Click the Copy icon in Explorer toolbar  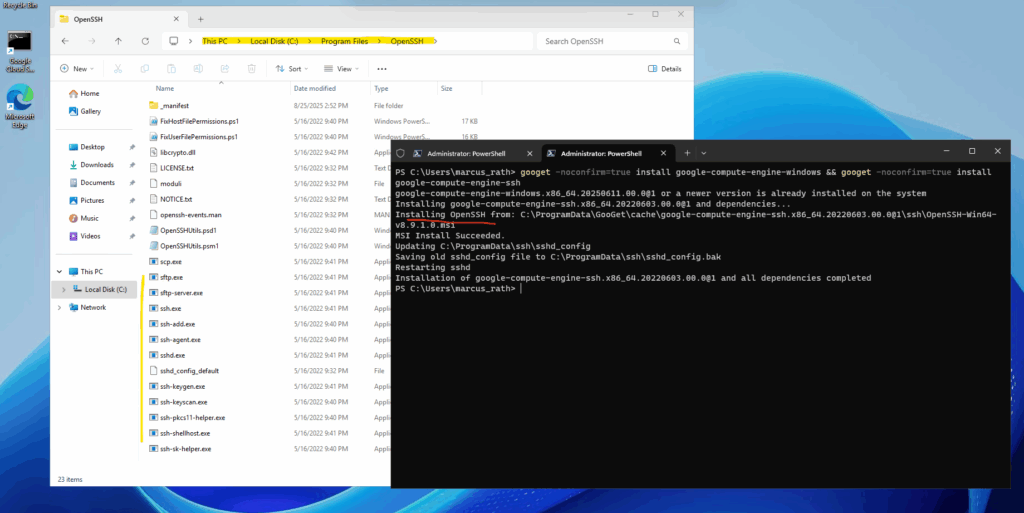pyautogui.click(x=144, y=69)
